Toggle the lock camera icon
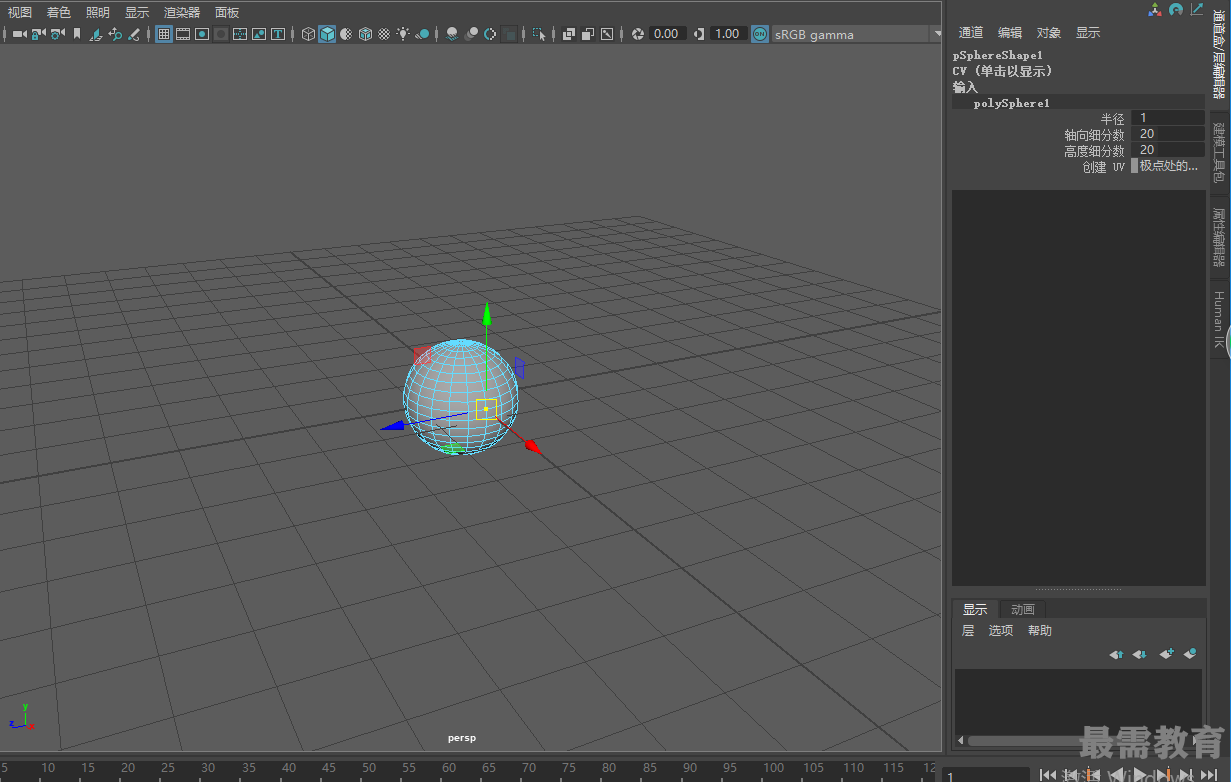This screenshot has height=782, width=1231. (38, 34)
